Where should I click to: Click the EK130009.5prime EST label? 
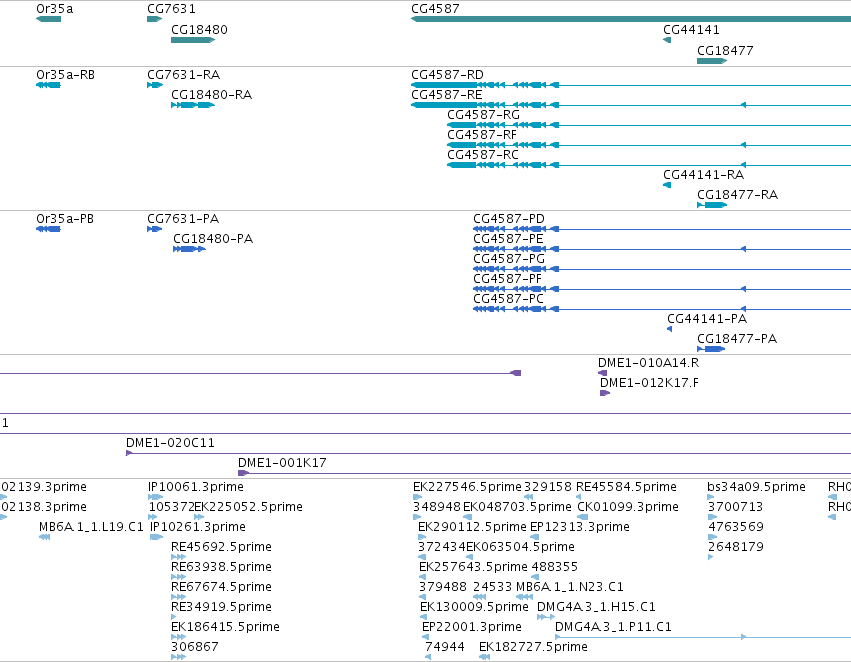point(474,607)
